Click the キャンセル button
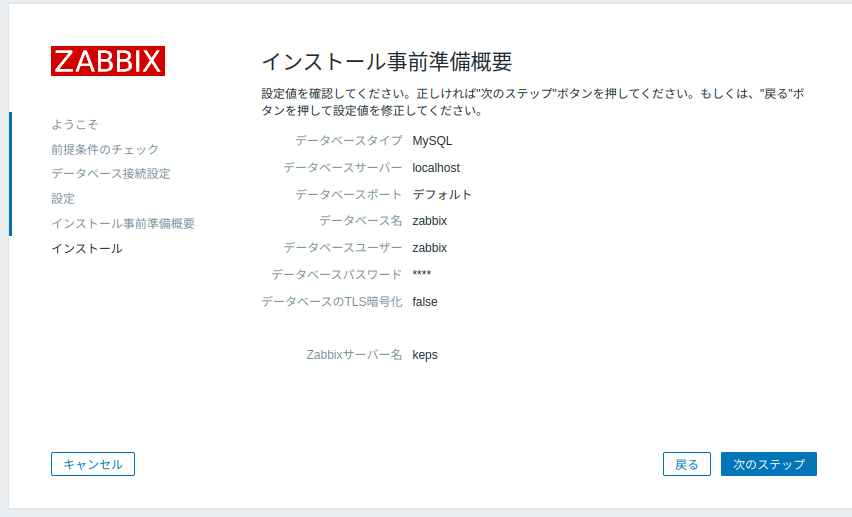This screenshot has height=517, width=852. point(93,464)
